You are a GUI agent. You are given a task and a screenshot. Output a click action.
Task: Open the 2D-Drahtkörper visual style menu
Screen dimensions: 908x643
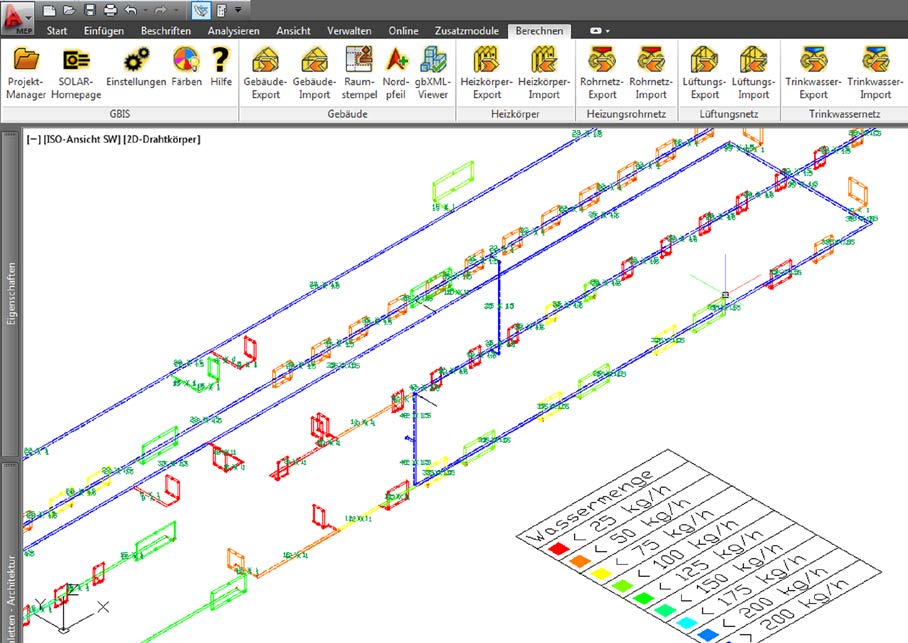(x=162, y=139)
